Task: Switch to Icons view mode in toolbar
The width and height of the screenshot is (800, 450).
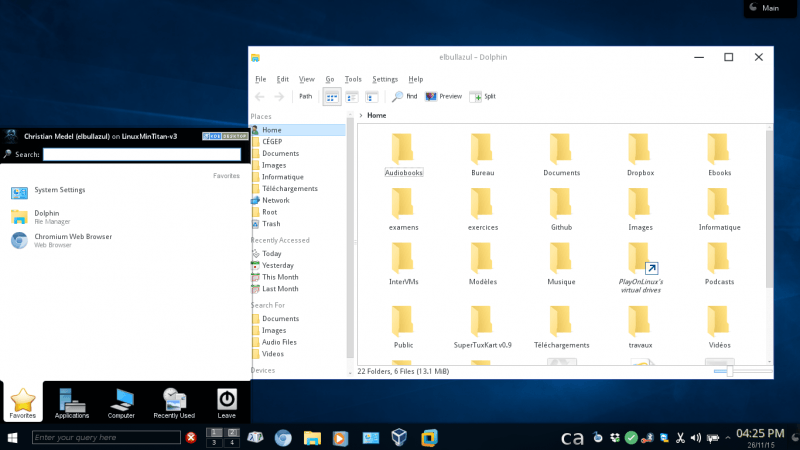Action: tap(331, 97)
